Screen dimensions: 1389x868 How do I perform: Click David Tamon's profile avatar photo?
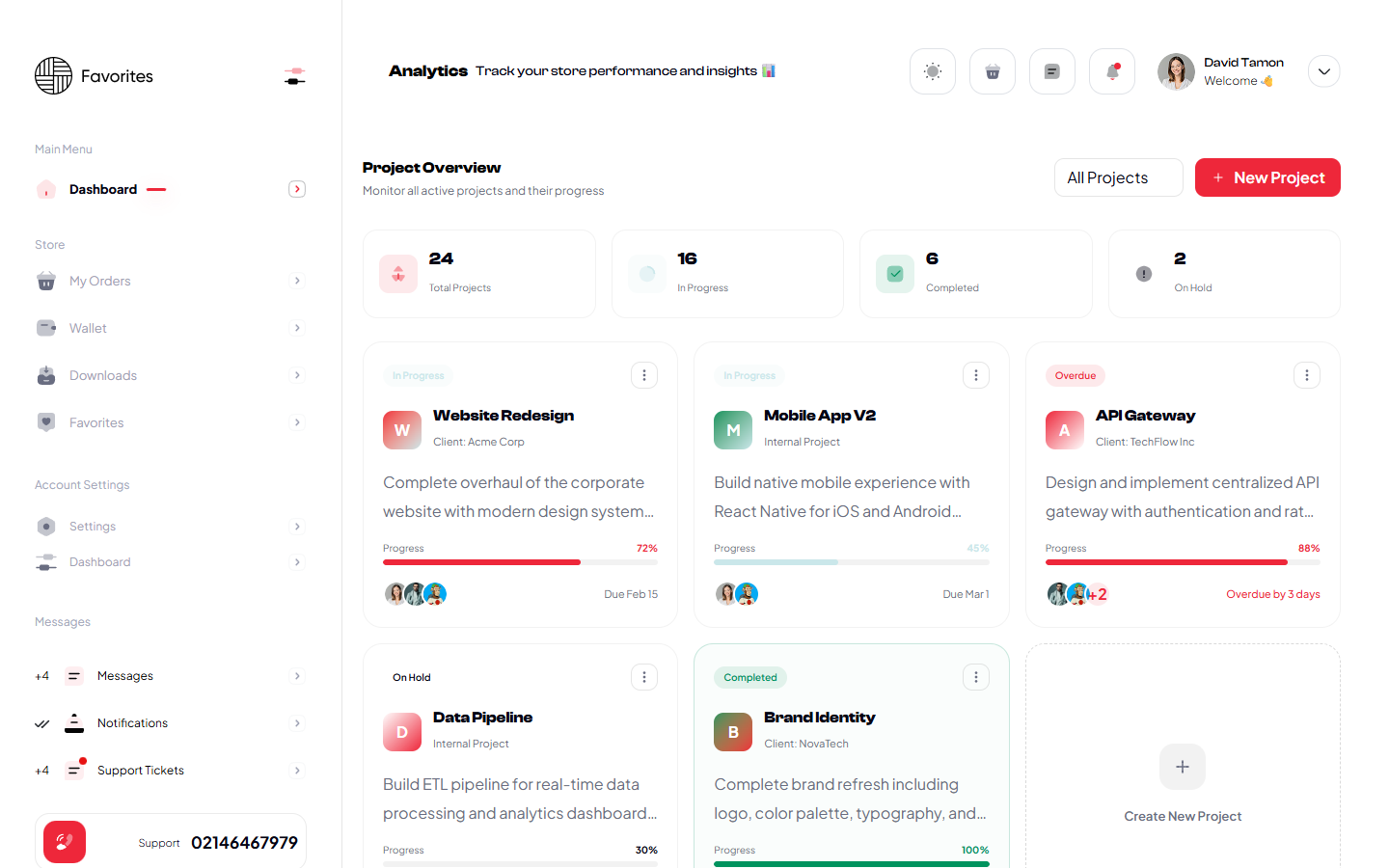[x=1176, y=70]
